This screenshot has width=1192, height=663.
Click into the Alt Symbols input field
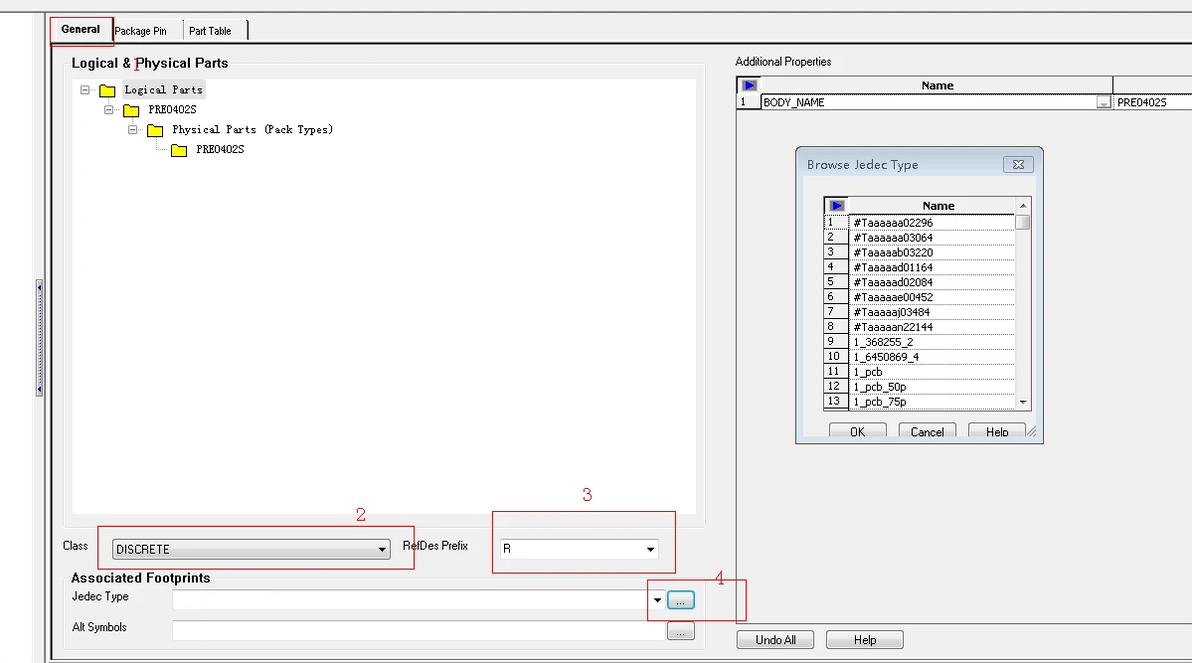tap(418, 630)
